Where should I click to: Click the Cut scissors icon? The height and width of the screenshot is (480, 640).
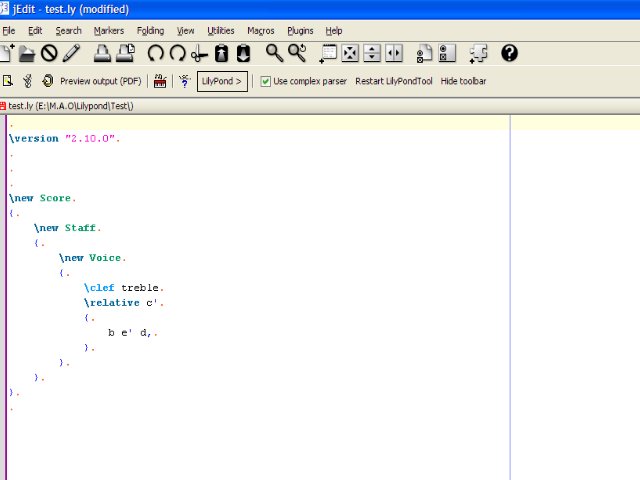tap(199, 53)
